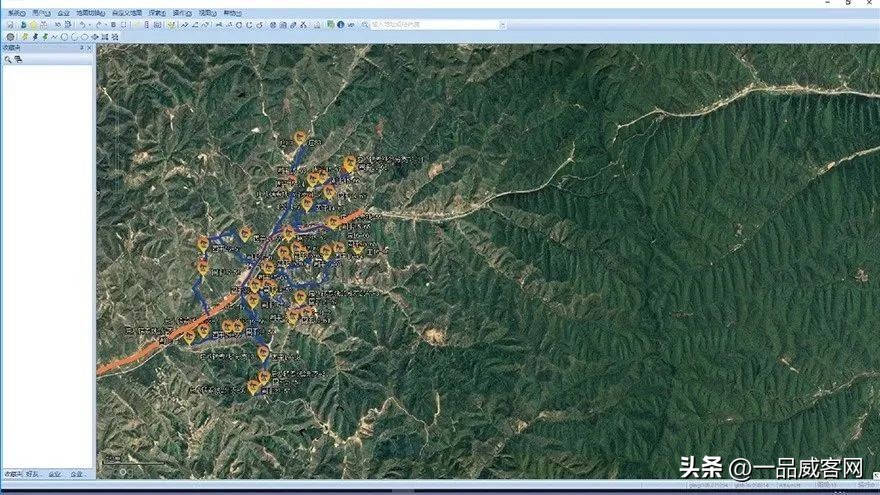880x495 pixels.
Task: Select the black pushpin marker tool
Action: [x=35, y=36]
